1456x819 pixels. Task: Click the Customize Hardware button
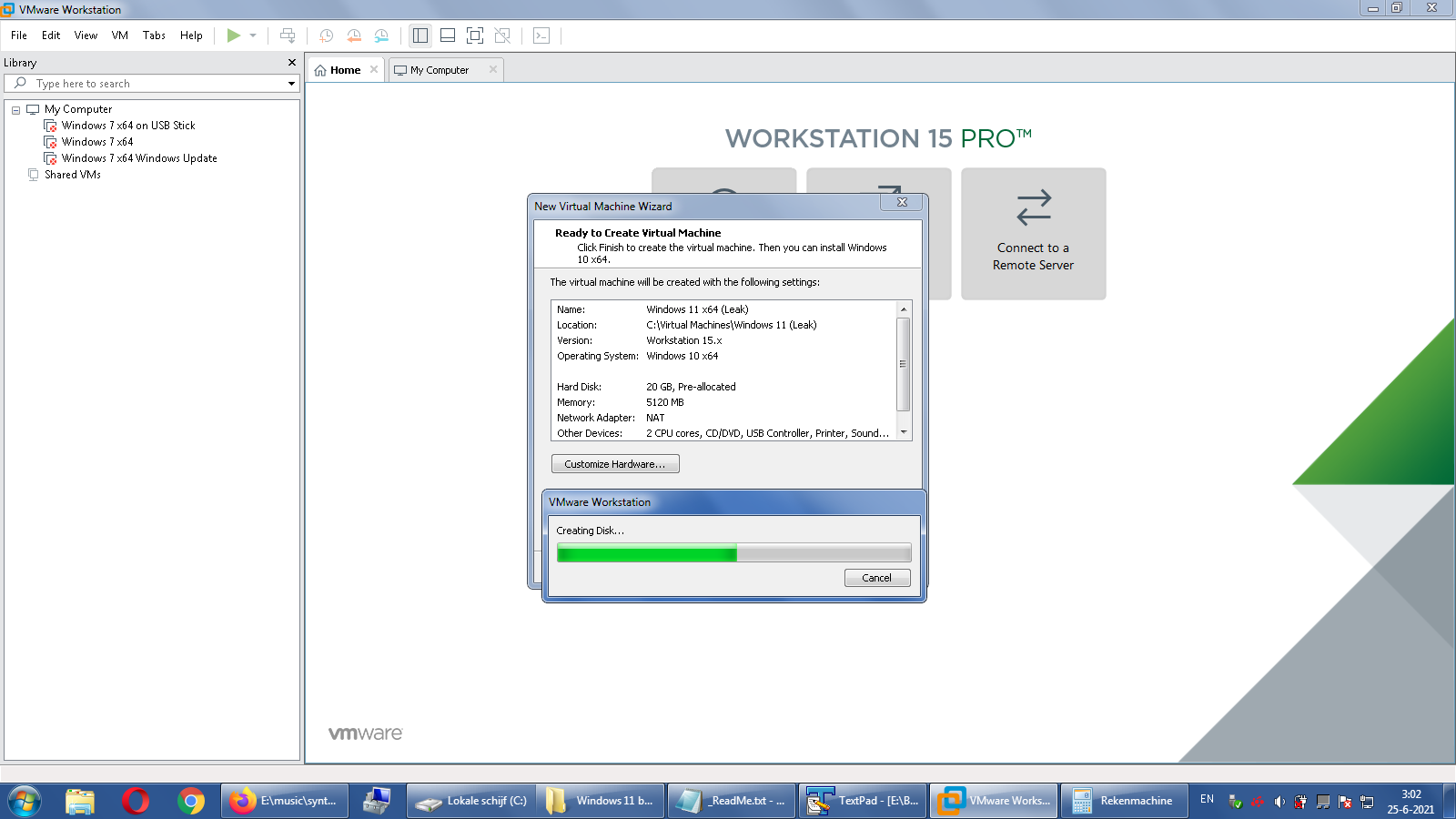pyautogui.click(x=614, y=464)
